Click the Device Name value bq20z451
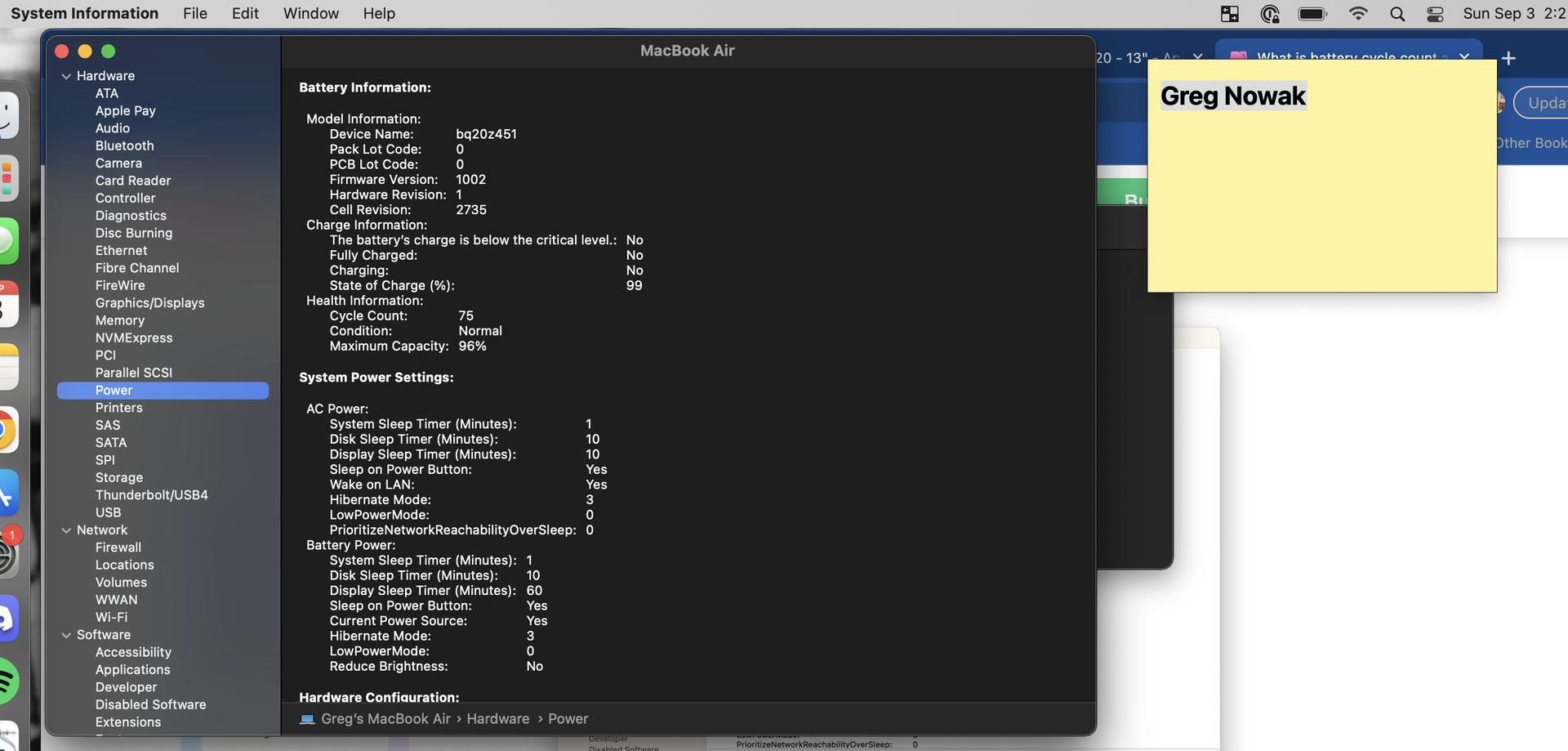 coord(486,134)
